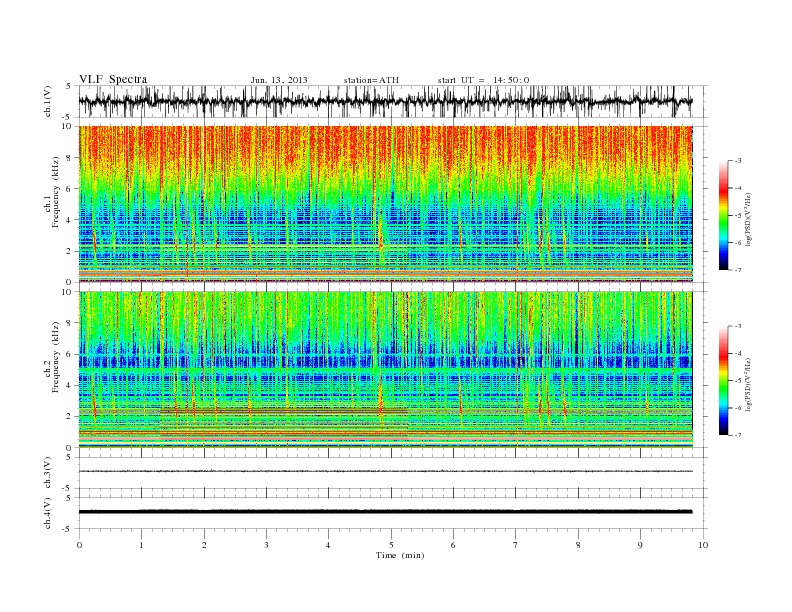The width and height of the screenshot is (792, 612).
Task: Click the "-7" tick on the upper colorbar
Action: coord(737,270)
